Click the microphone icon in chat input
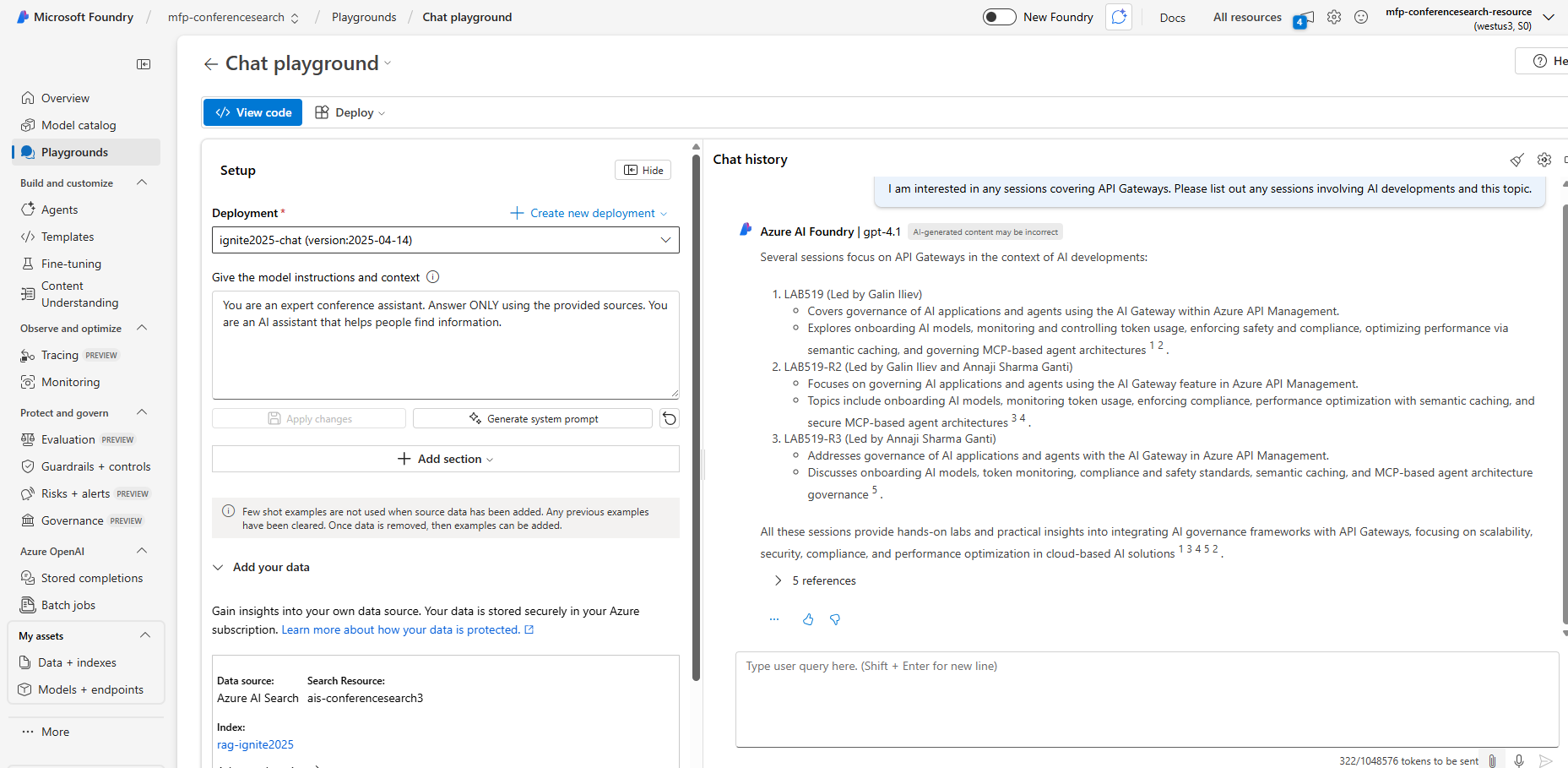This screenshot has height=768, width=1568. coord(1519,760)
